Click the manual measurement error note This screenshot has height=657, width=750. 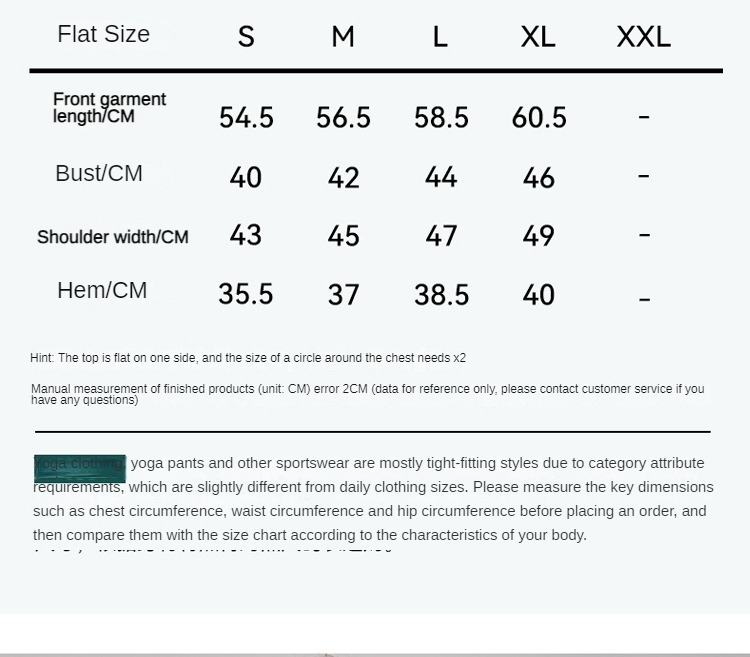[367, 394]
